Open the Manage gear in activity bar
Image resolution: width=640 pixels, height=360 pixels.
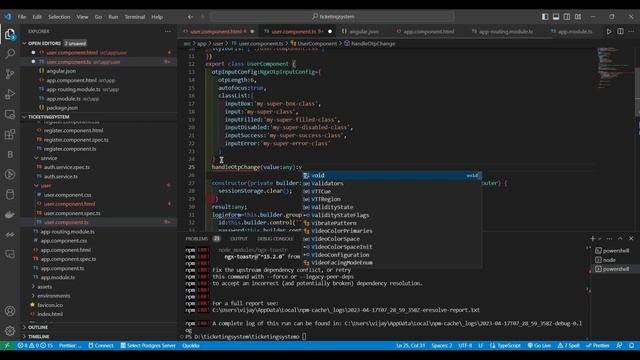[x=10, y=331]
